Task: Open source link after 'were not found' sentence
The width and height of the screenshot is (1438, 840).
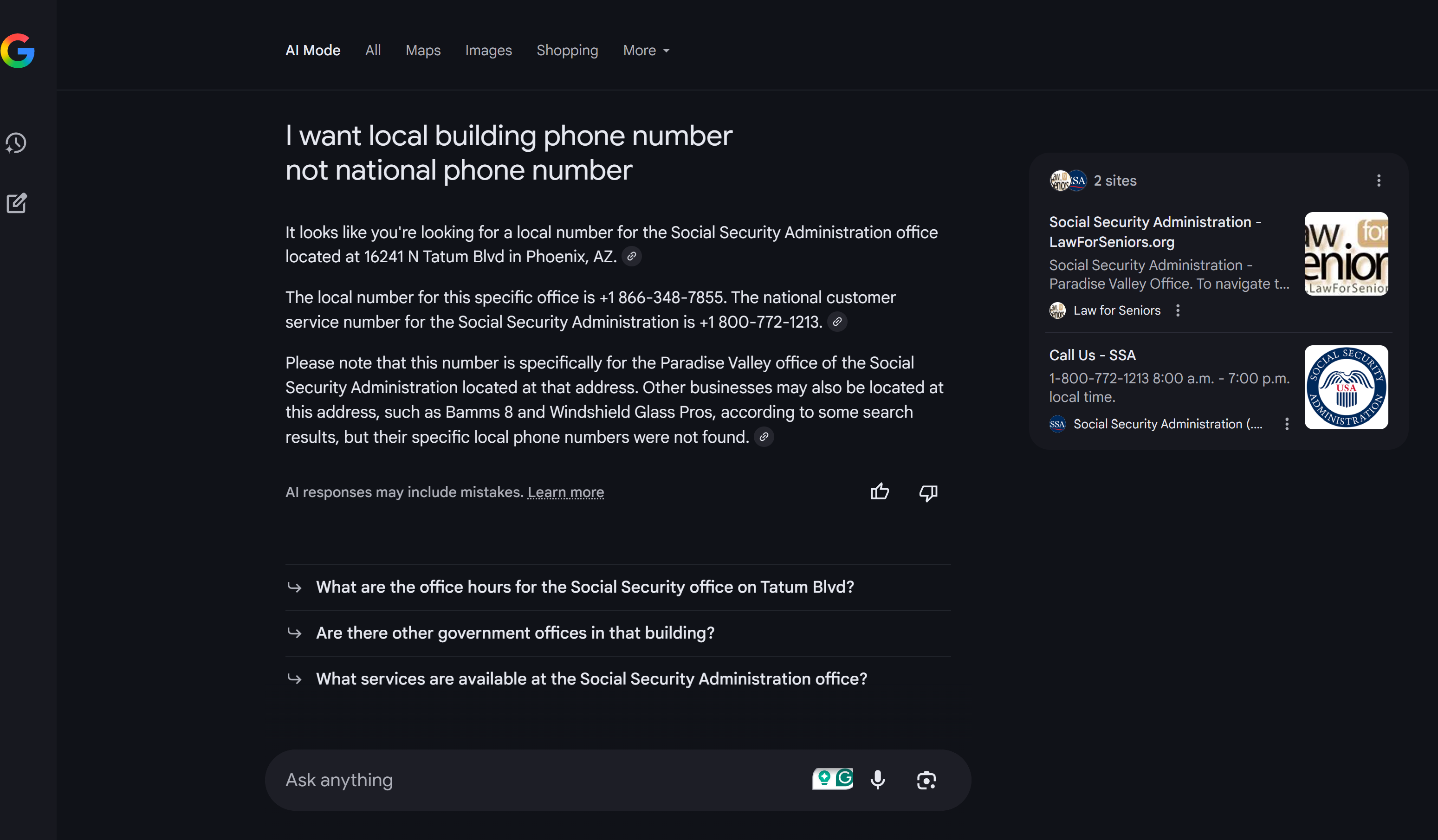Action: pyautogui.click(x=764, y=437)
